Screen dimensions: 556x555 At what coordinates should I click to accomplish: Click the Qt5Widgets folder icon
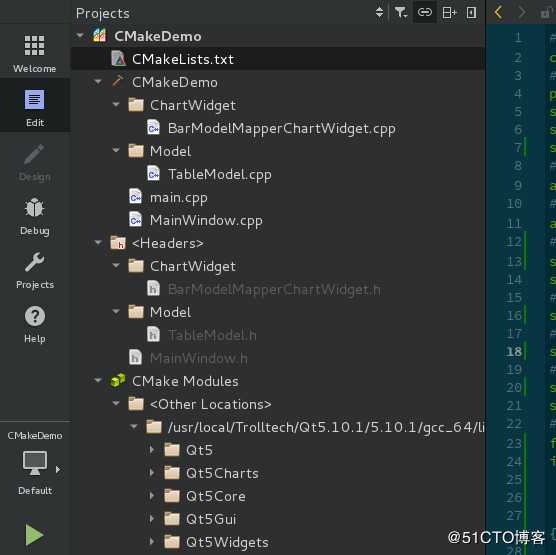172,542
